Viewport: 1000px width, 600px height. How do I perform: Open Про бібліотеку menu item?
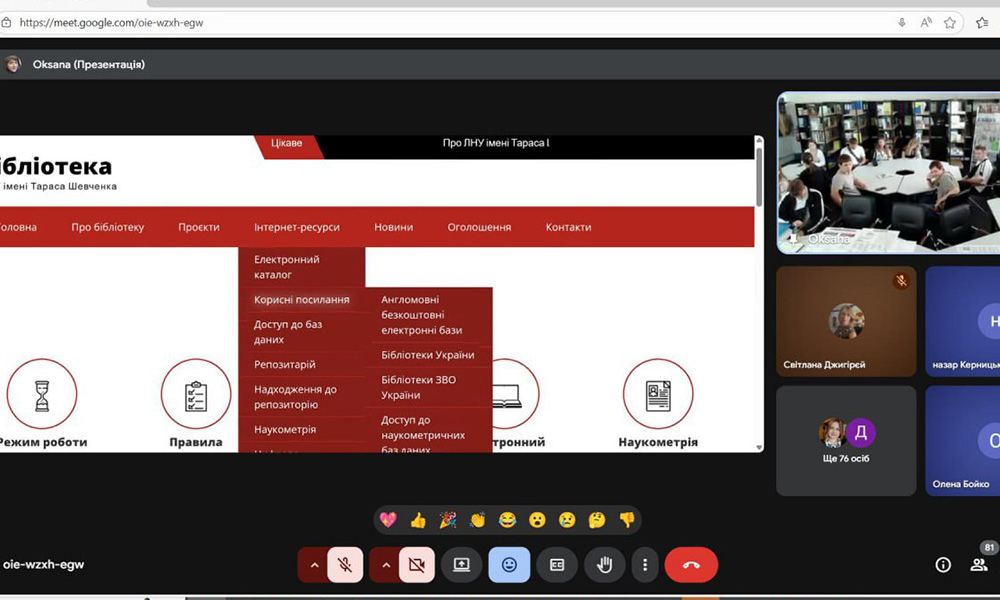[x=108, y=227]
